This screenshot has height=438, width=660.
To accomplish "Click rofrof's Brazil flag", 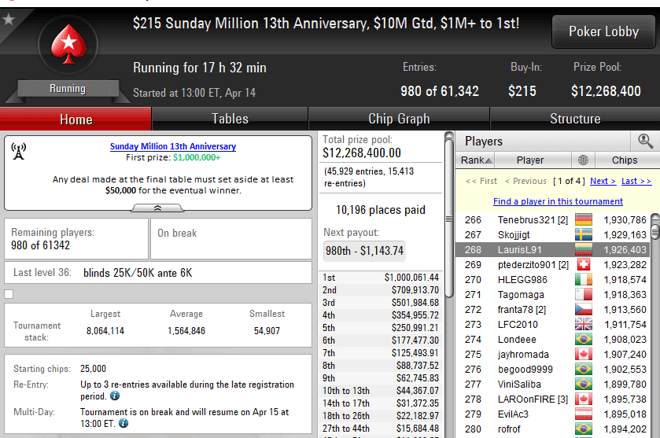I will click(583, 429).
